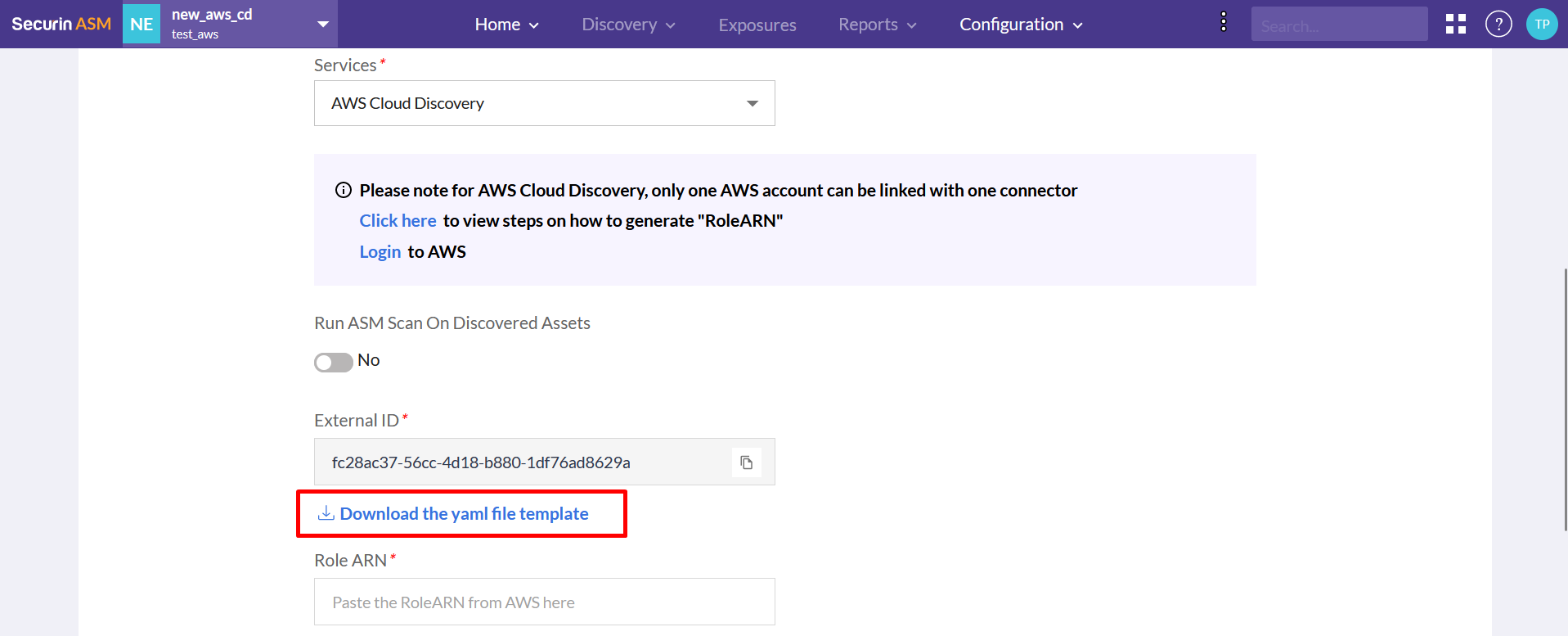This screenshot has width=1568, height=636.
Task: Open the Click here RoleARN steps link
Action: [x=398, y=221]
